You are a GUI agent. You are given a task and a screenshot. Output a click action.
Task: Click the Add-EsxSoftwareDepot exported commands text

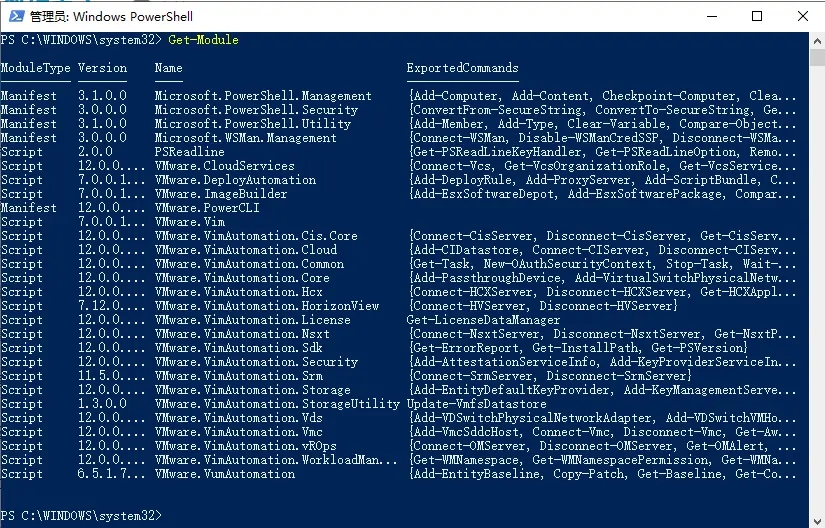pyautogui.click(x=603, y=194)
